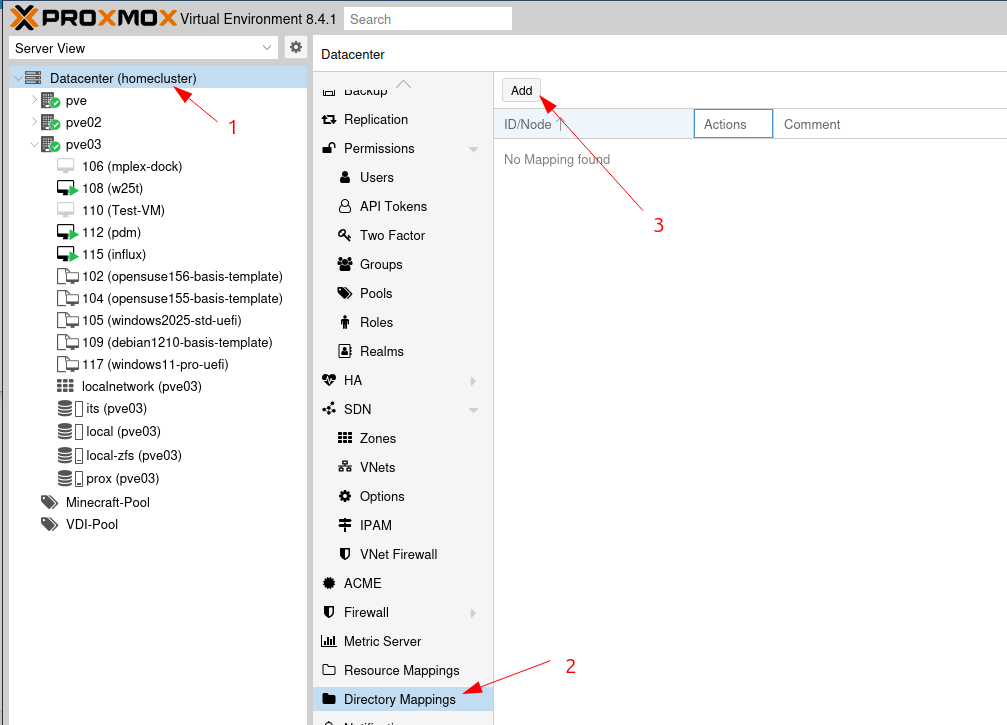This screenshot has height=725, width=1007.
Task: Collapse the Datacenter (homecluster) tree
Action: (17, 78)
